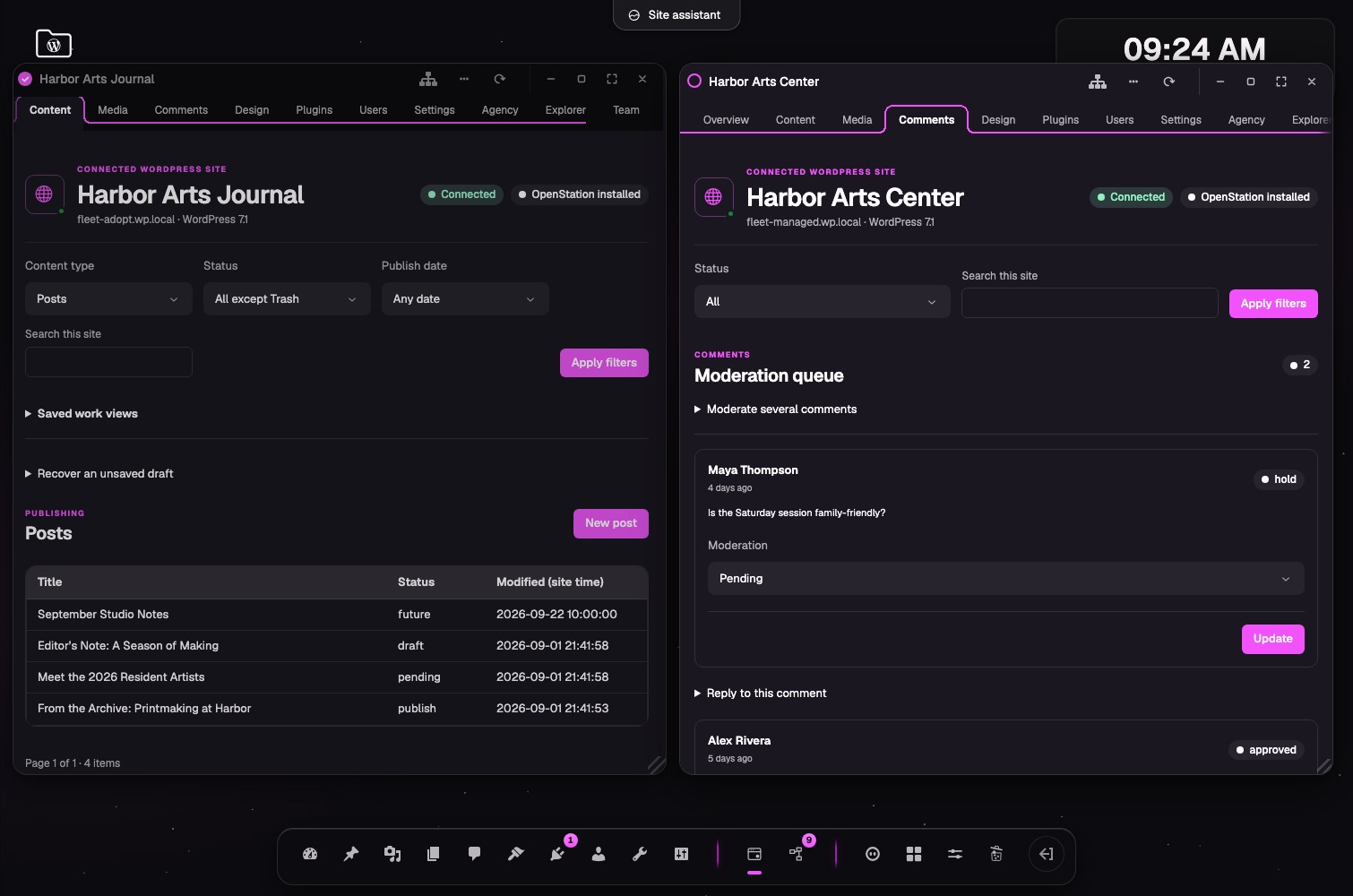Select the active window-card icon in the dock
The width and height of the screenshot is (1353, 896).
[754, 854]
